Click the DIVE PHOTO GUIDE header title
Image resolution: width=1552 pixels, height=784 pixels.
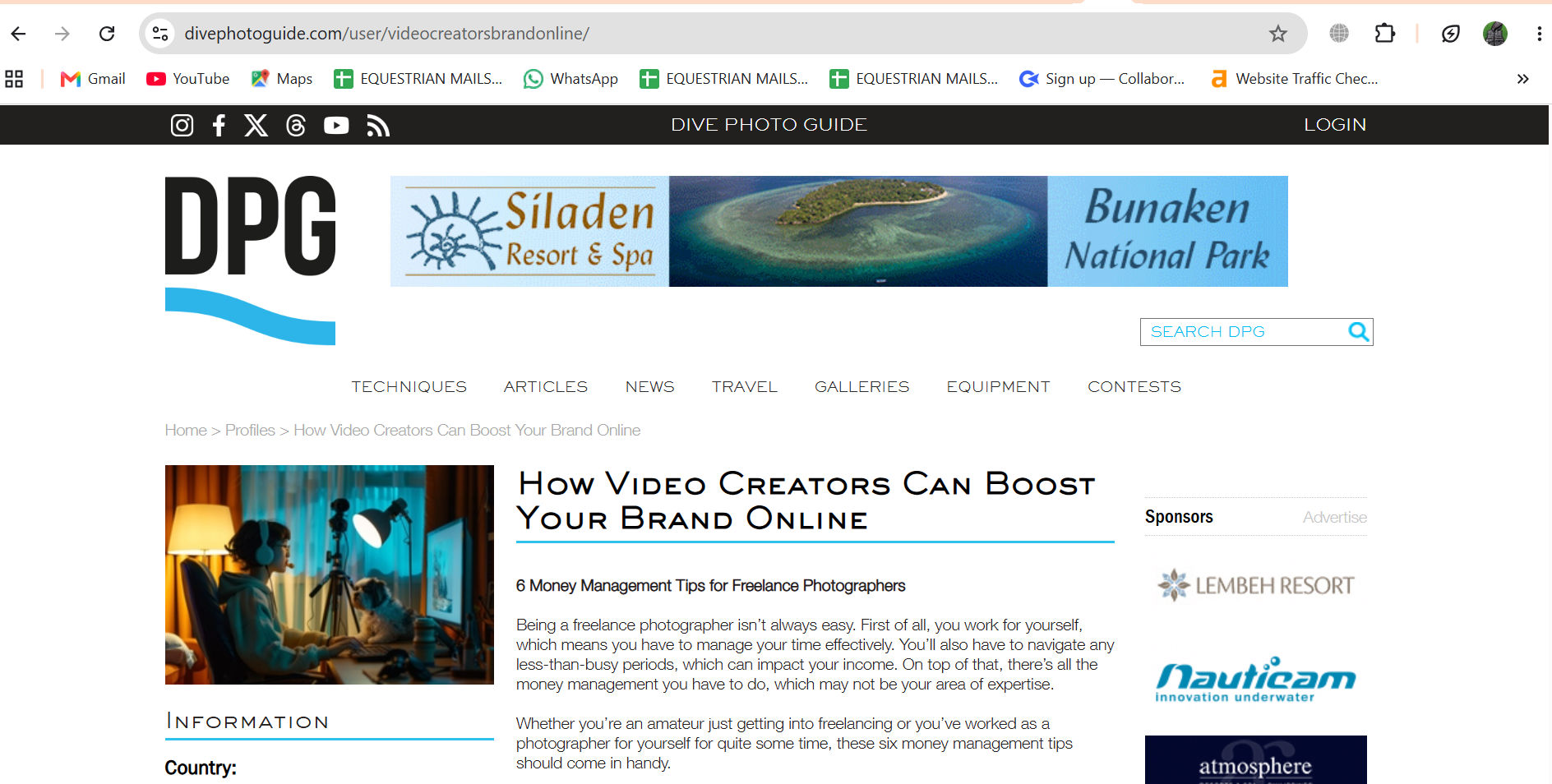(x=769, y=125)
